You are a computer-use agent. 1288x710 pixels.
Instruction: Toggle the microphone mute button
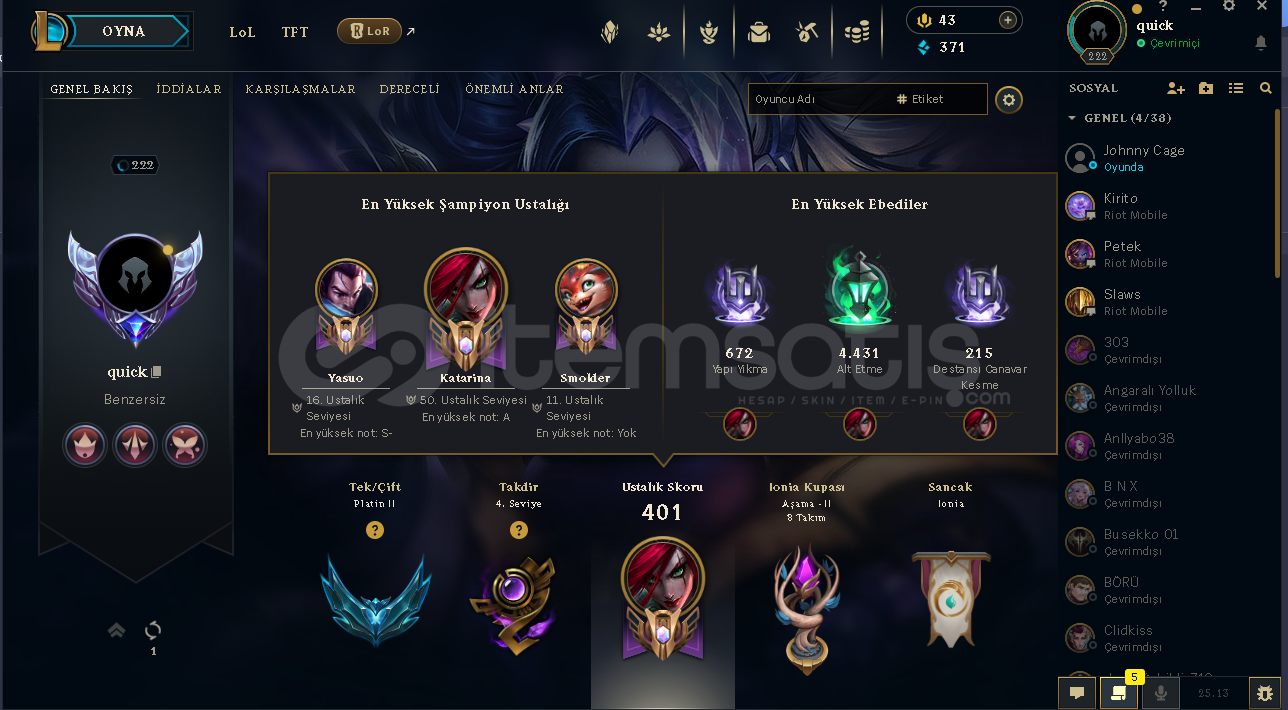pos(1161,692)
